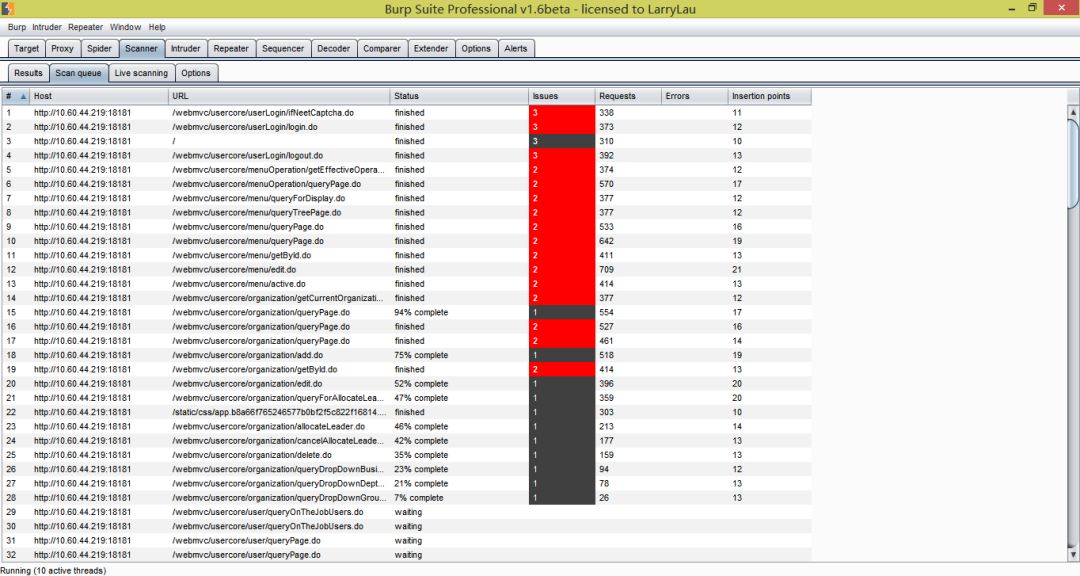The width and height of the screenshot is (1080, 576).
Task: Click red issues cell for ifNeetCaptcha.do row
Action: pos(562,112)
